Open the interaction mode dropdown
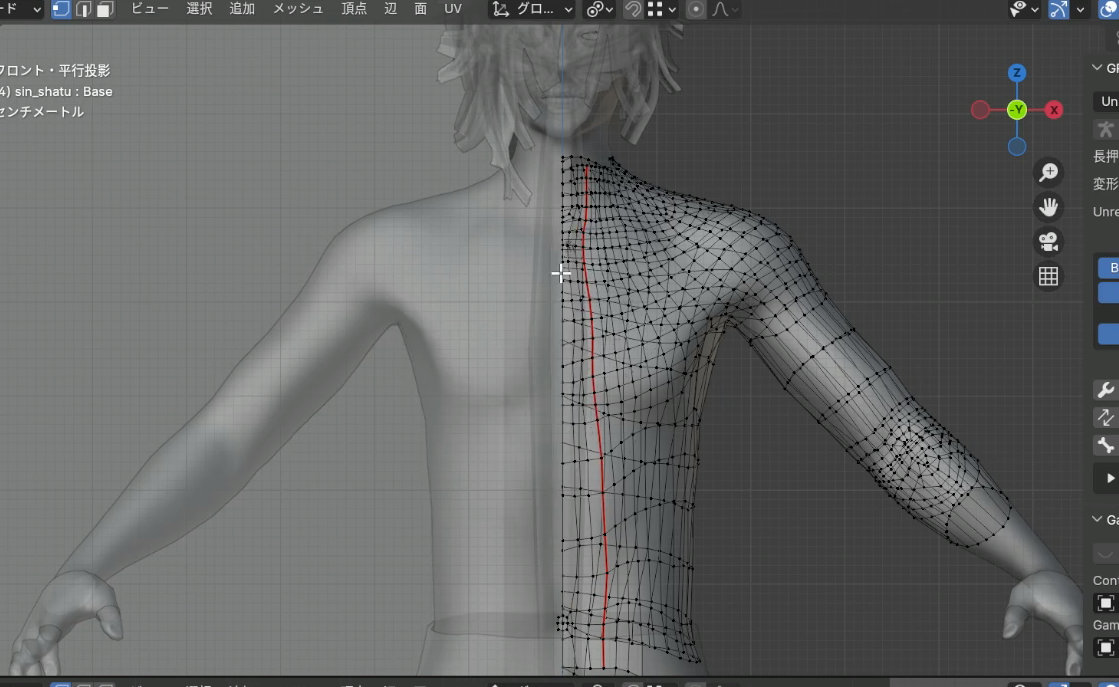Viewport: 1119px width, 687px height. [x=21, y=9]
